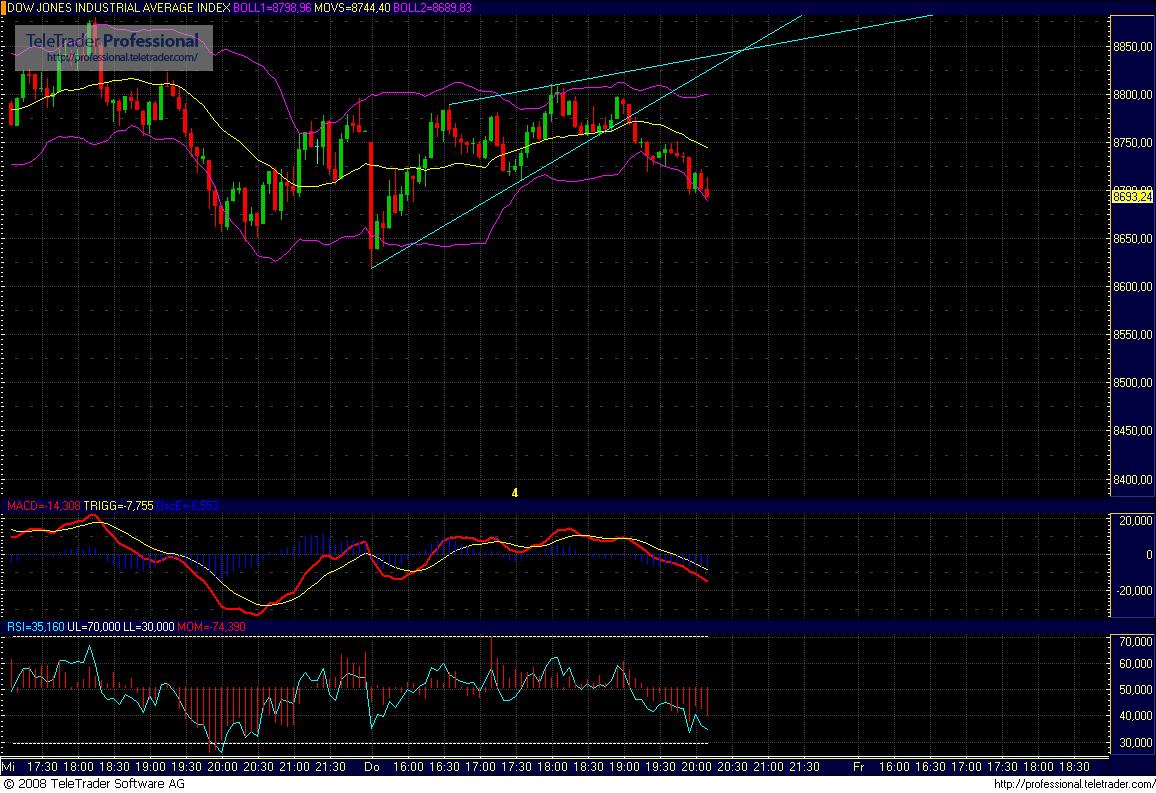Click the 50,000 RSI scale label

pyautogui.click(x=1135, y=690)
